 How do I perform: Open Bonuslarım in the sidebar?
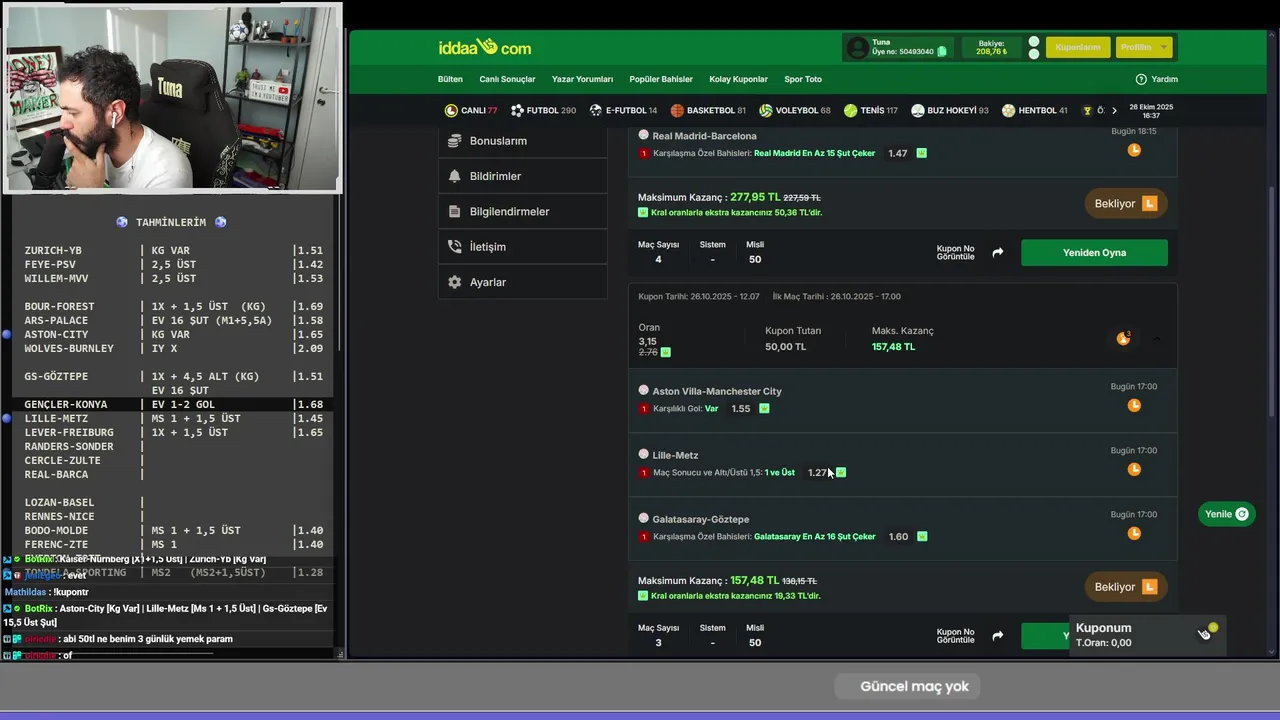click(522, 141)
